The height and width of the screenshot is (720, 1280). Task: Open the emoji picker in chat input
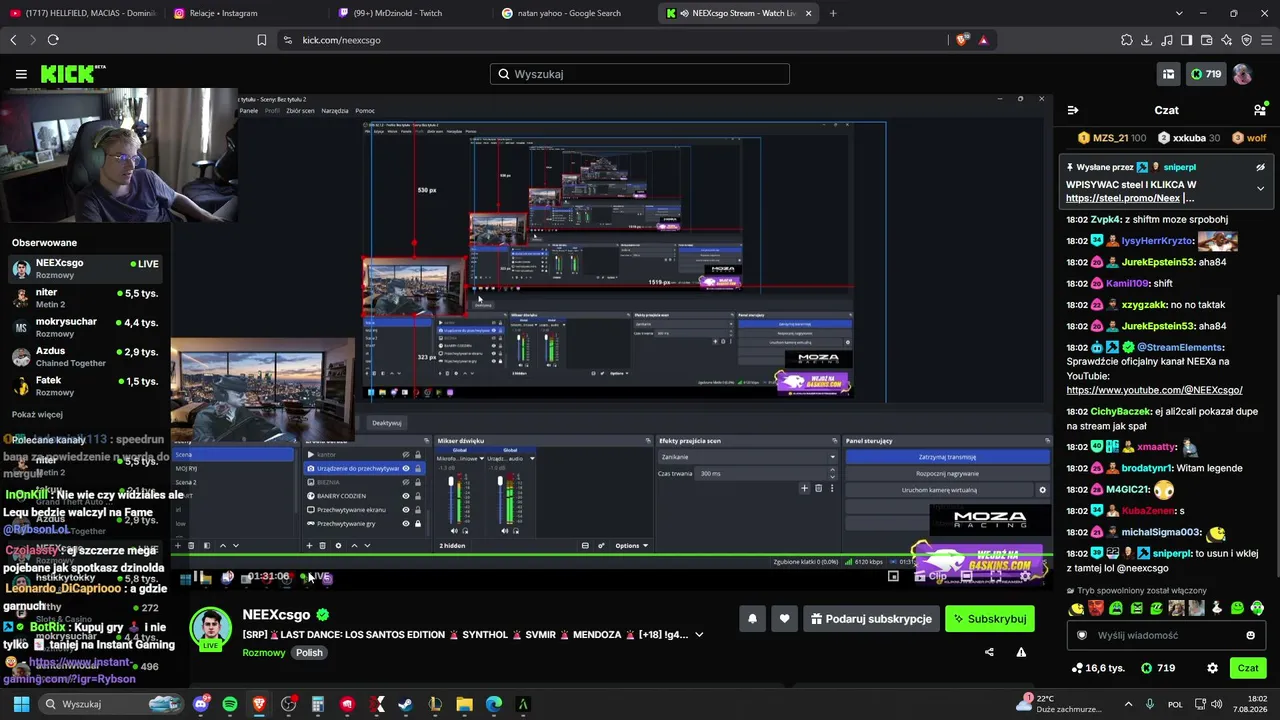coord(1250,635)
